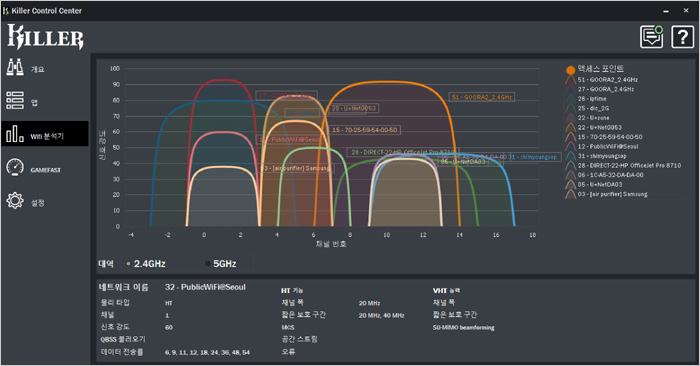Click the 05 - U+NetDA03 chart label
This screenshot has height=366, width=700.
point(463,162)
